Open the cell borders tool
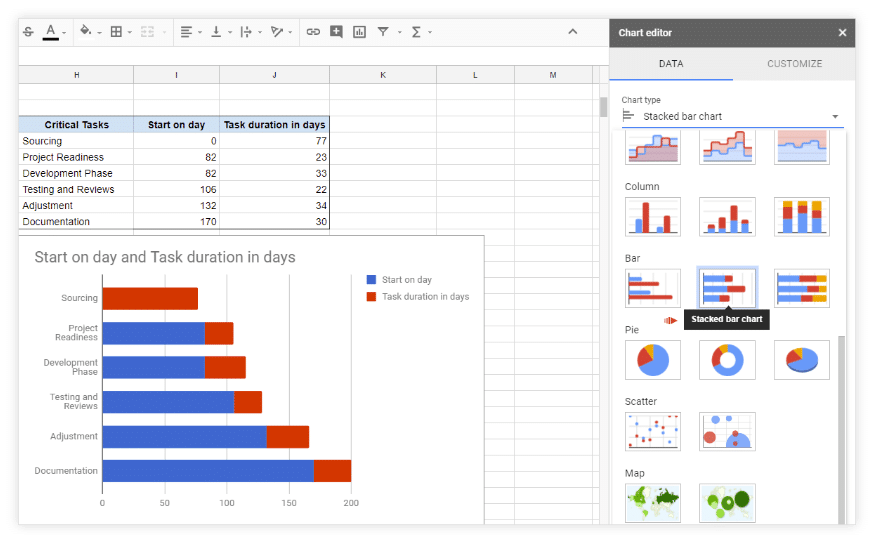874x543 pixels. point(116,32)
